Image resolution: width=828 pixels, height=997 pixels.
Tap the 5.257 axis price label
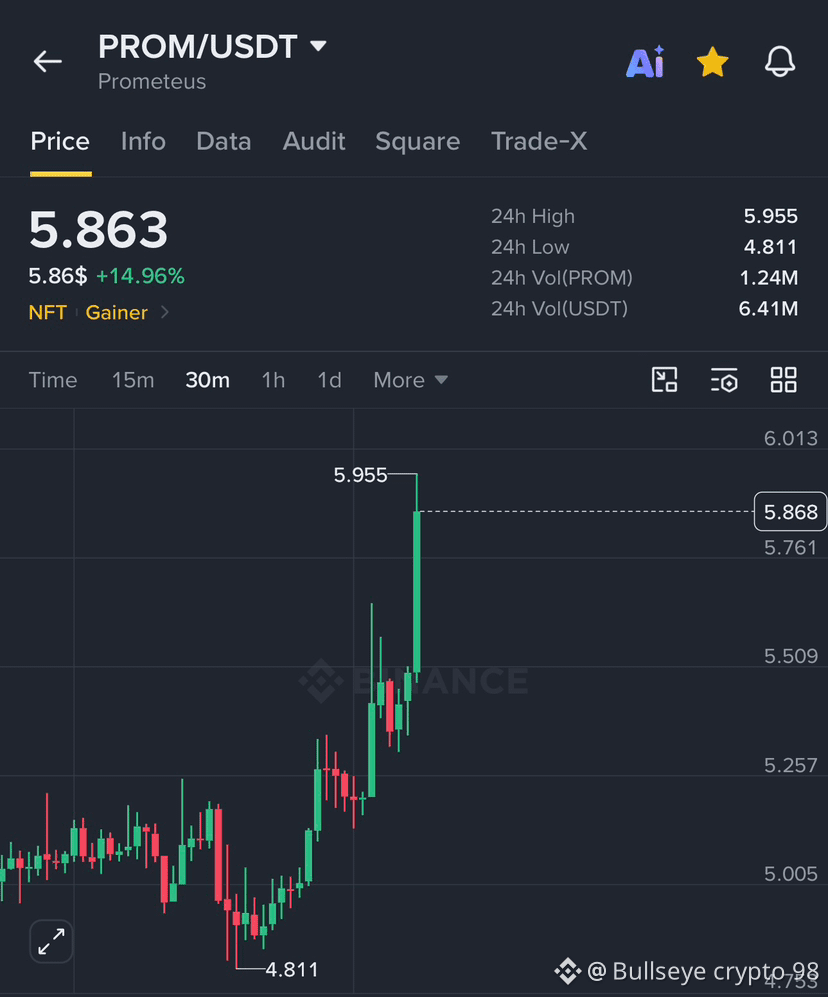click(x=790, y=765)
